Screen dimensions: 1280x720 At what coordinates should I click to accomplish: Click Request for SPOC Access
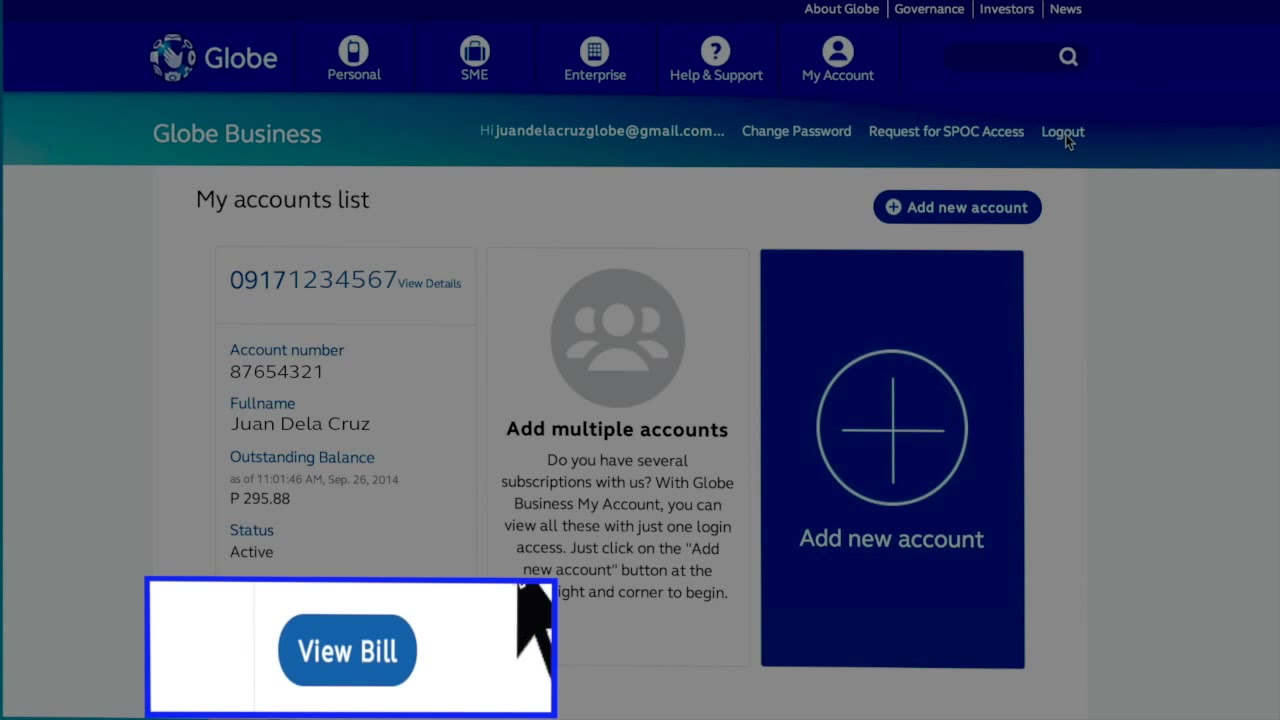tap(946, 131)
